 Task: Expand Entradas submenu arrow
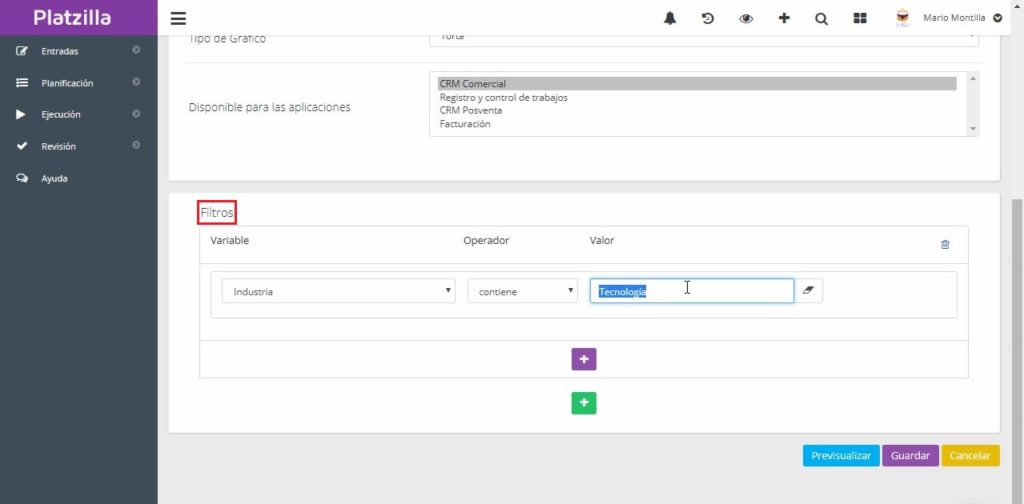coord(136,50)
